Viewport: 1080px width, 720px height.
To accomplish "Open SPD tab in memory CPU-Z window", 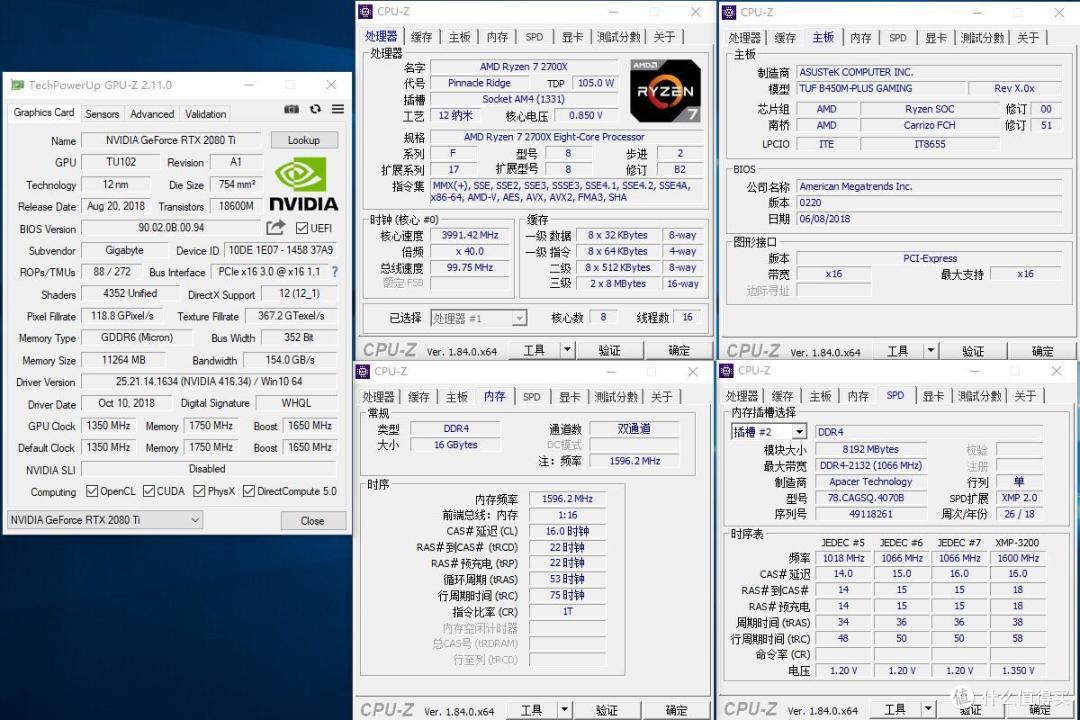I will (531, 397).
